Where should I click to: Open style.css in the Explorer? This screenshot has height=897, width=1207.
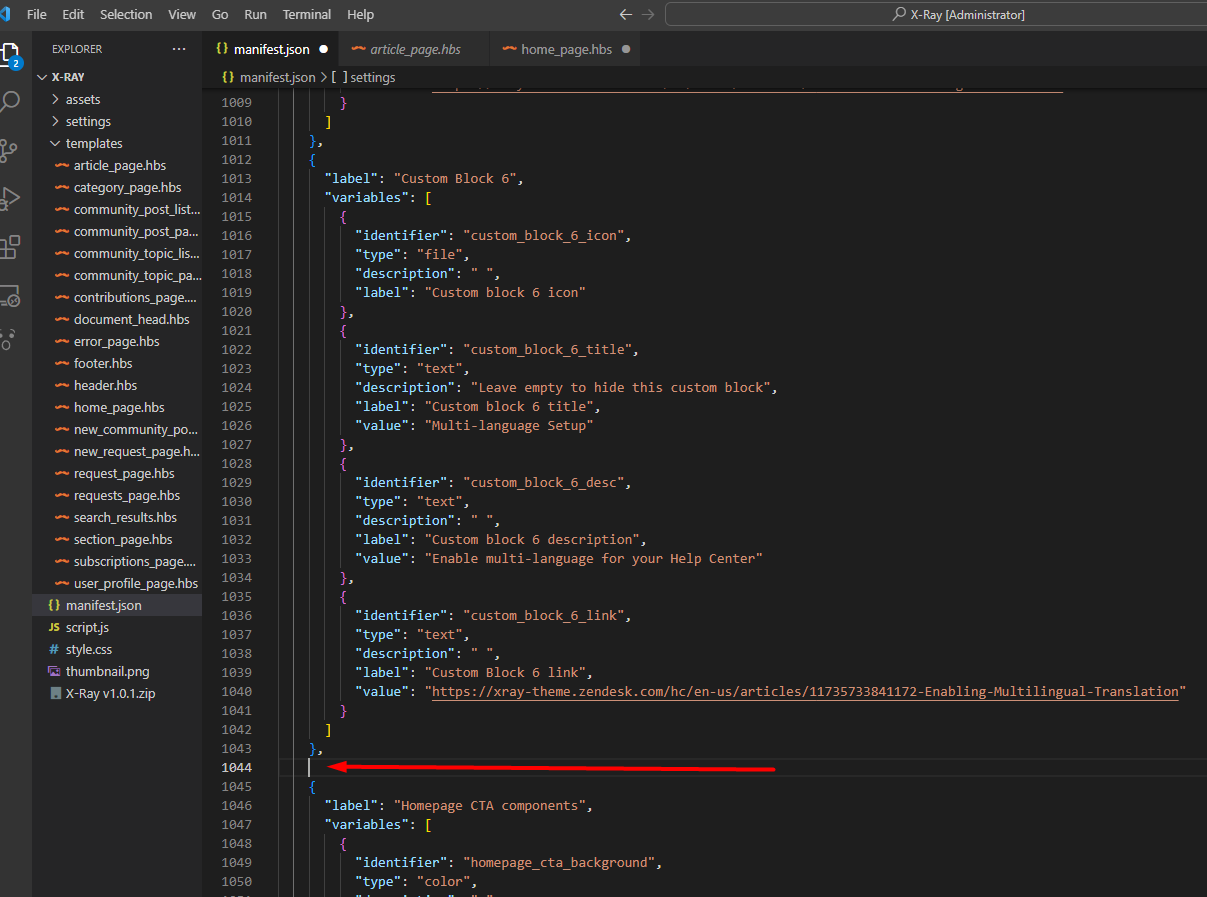[89, 649]
